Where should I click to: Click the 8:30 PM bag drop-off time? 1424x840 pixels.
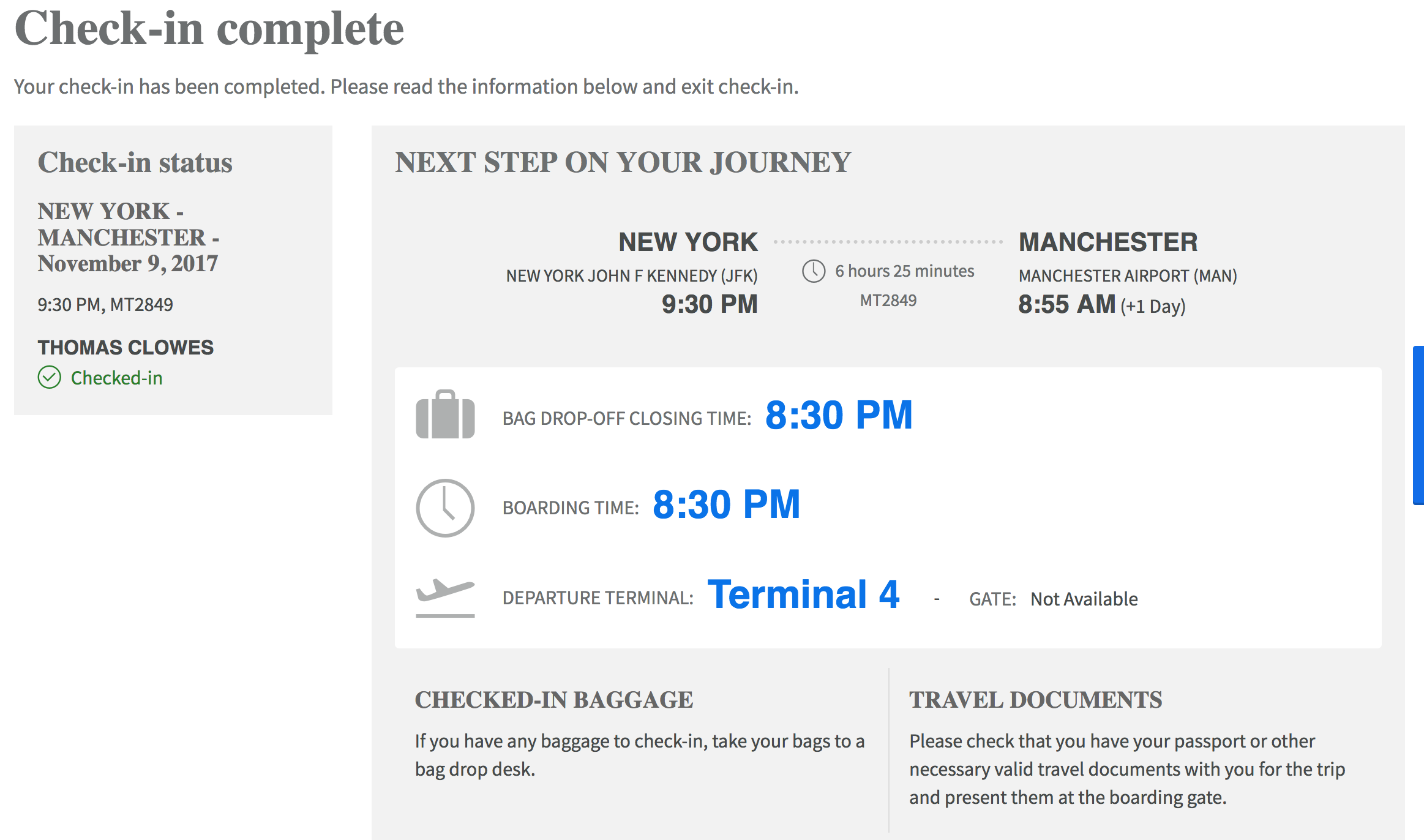click(x=839, y=415)
